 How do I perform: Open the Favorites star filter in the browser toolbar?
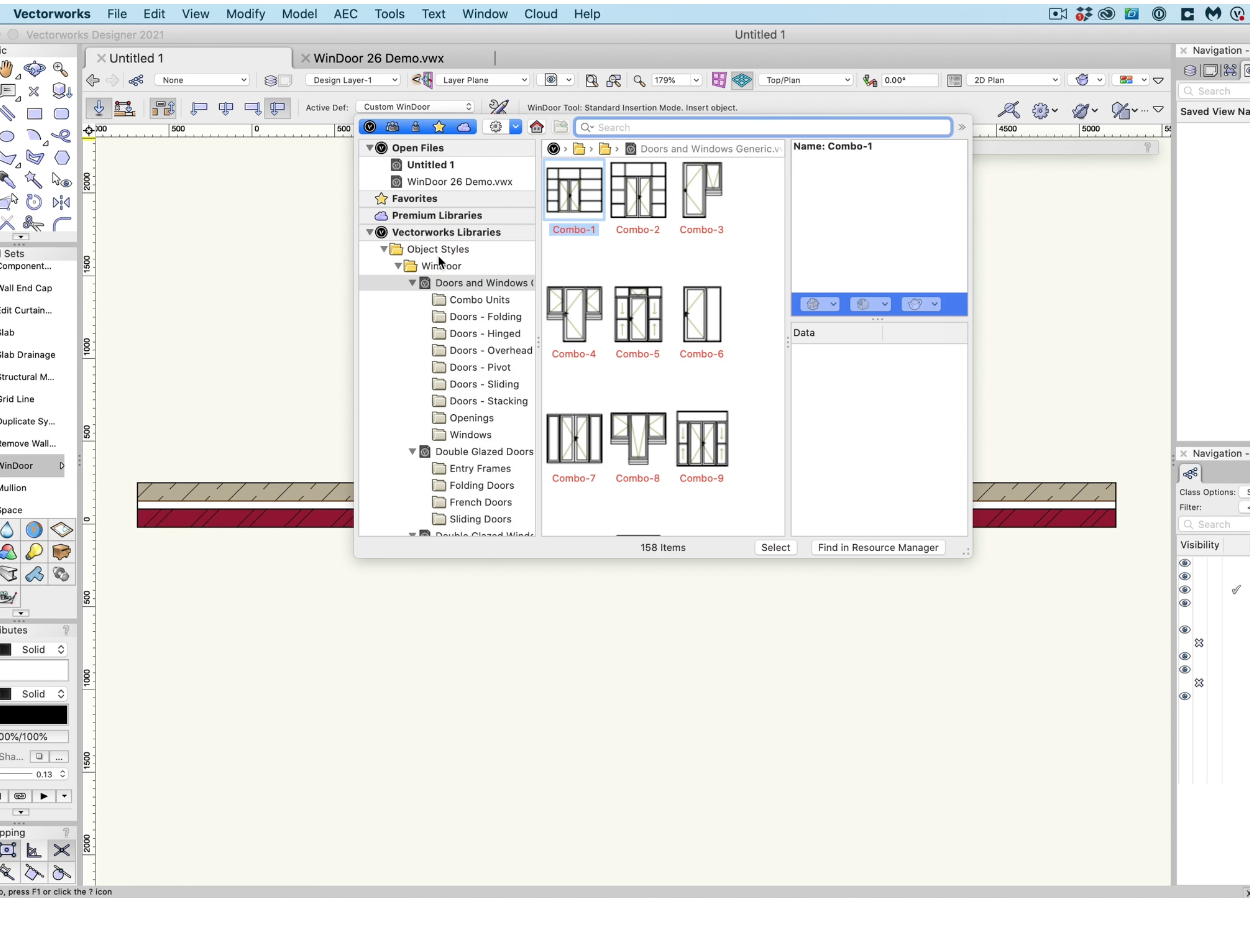tap(440, 127)
